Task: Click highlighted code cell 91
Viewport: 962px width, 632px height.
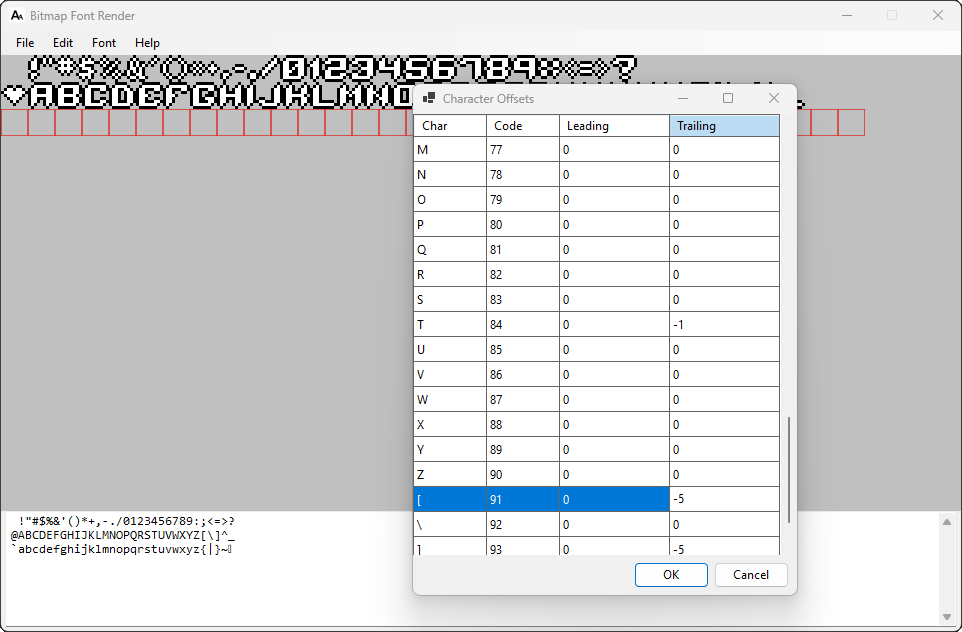Action: coord(523,499)
